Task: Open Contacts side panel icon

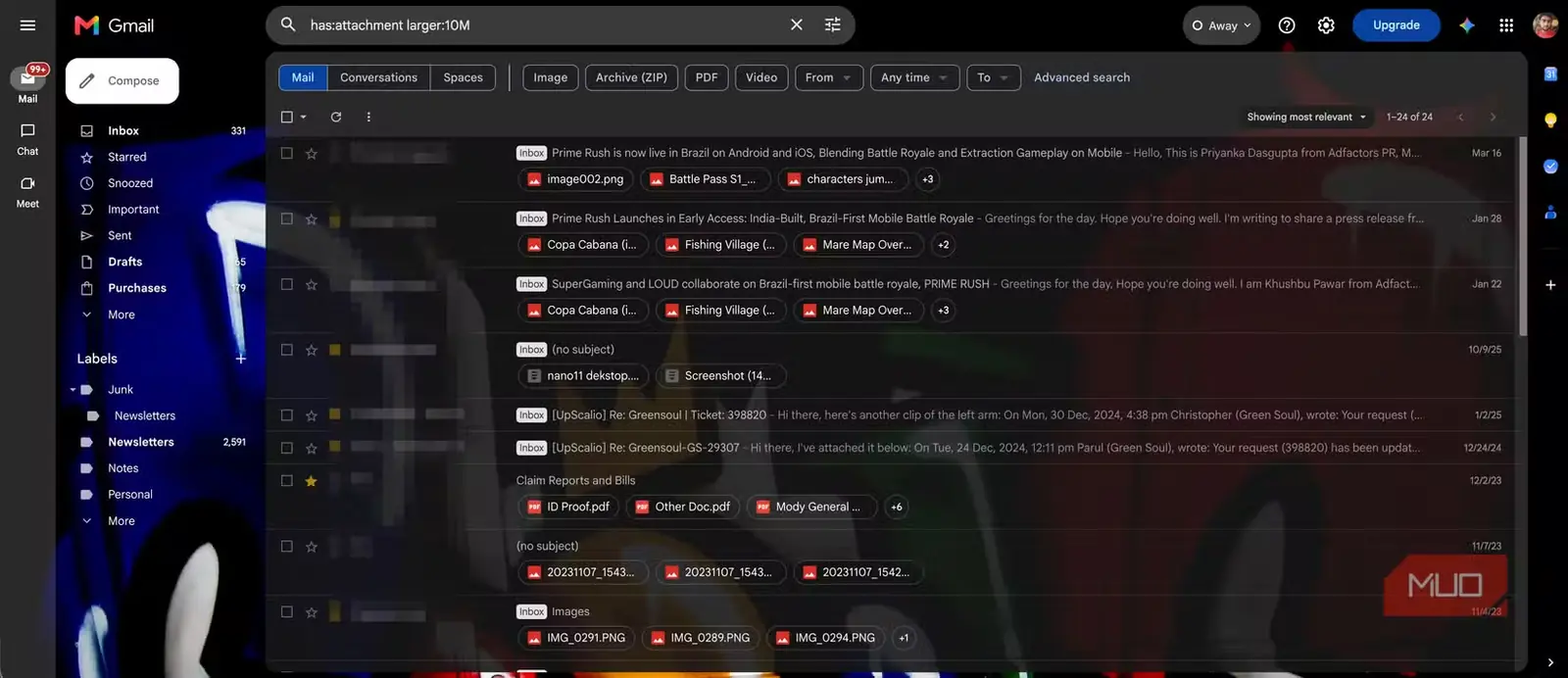Action: 1550,212
